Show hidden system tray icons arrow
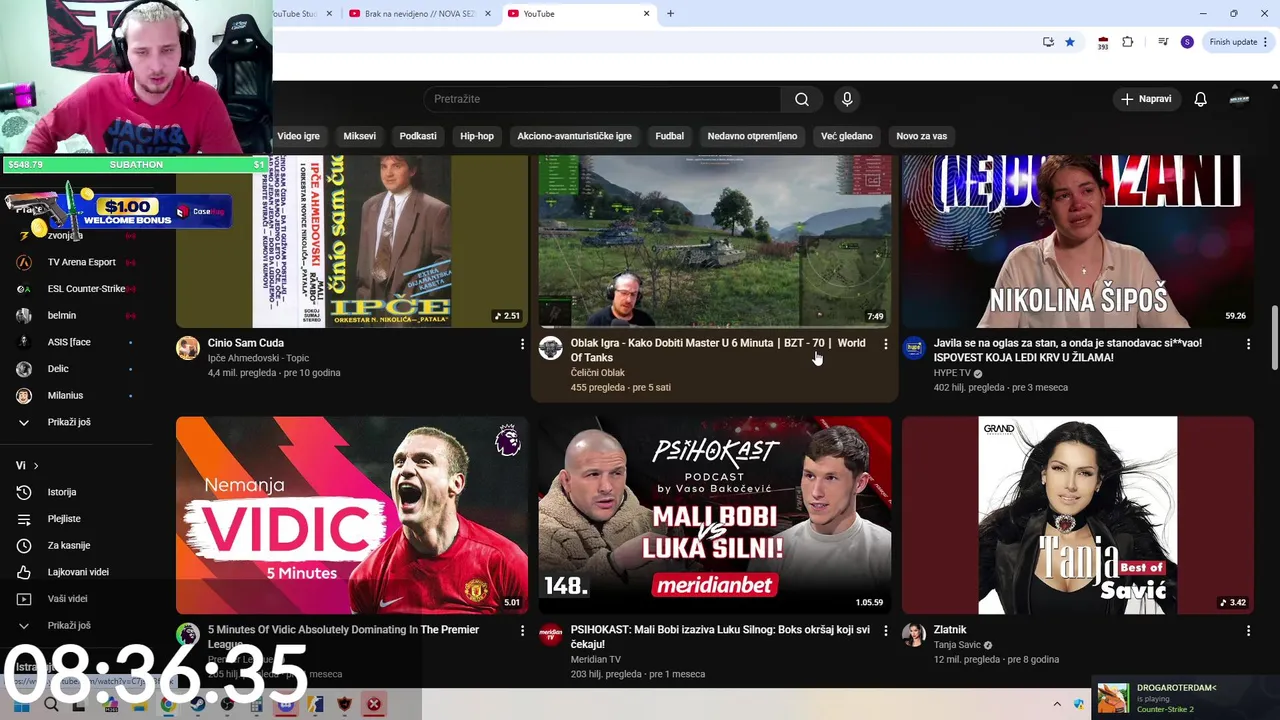Image resolution: width=1280 pixels, height=720 pixels. 1057,704
